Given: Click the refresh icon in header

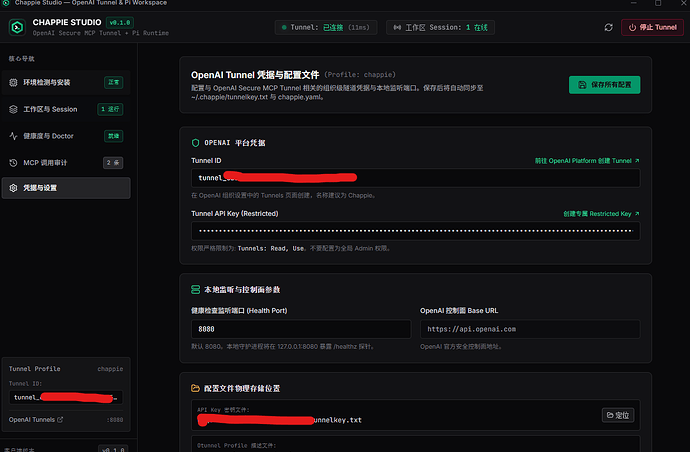Looking at the screenshot, I should [x=608, y=27].
